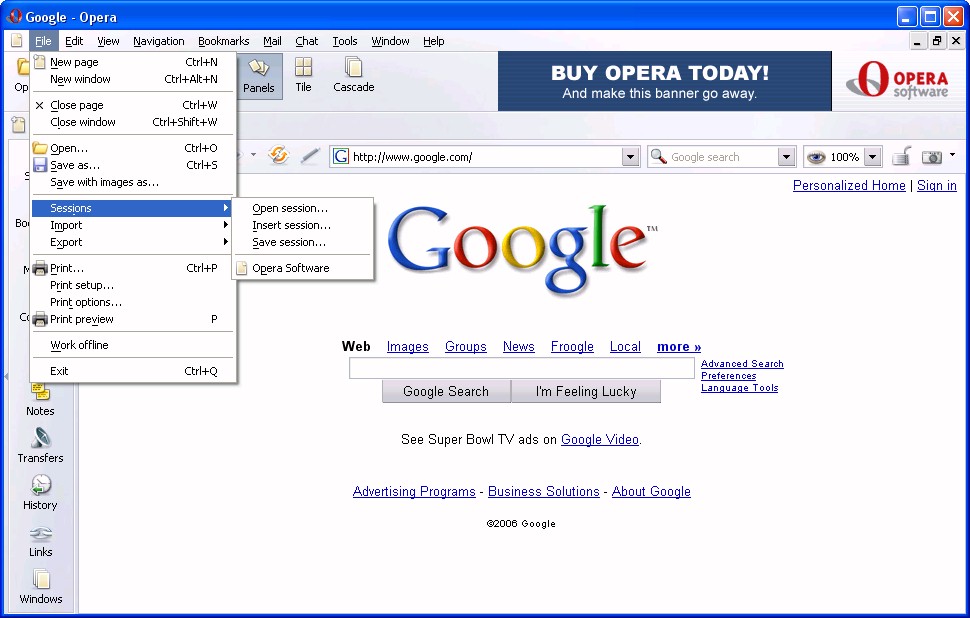Click the document icon left of File menu
Viewport: 970px width, 618px height.
[17, 41]
